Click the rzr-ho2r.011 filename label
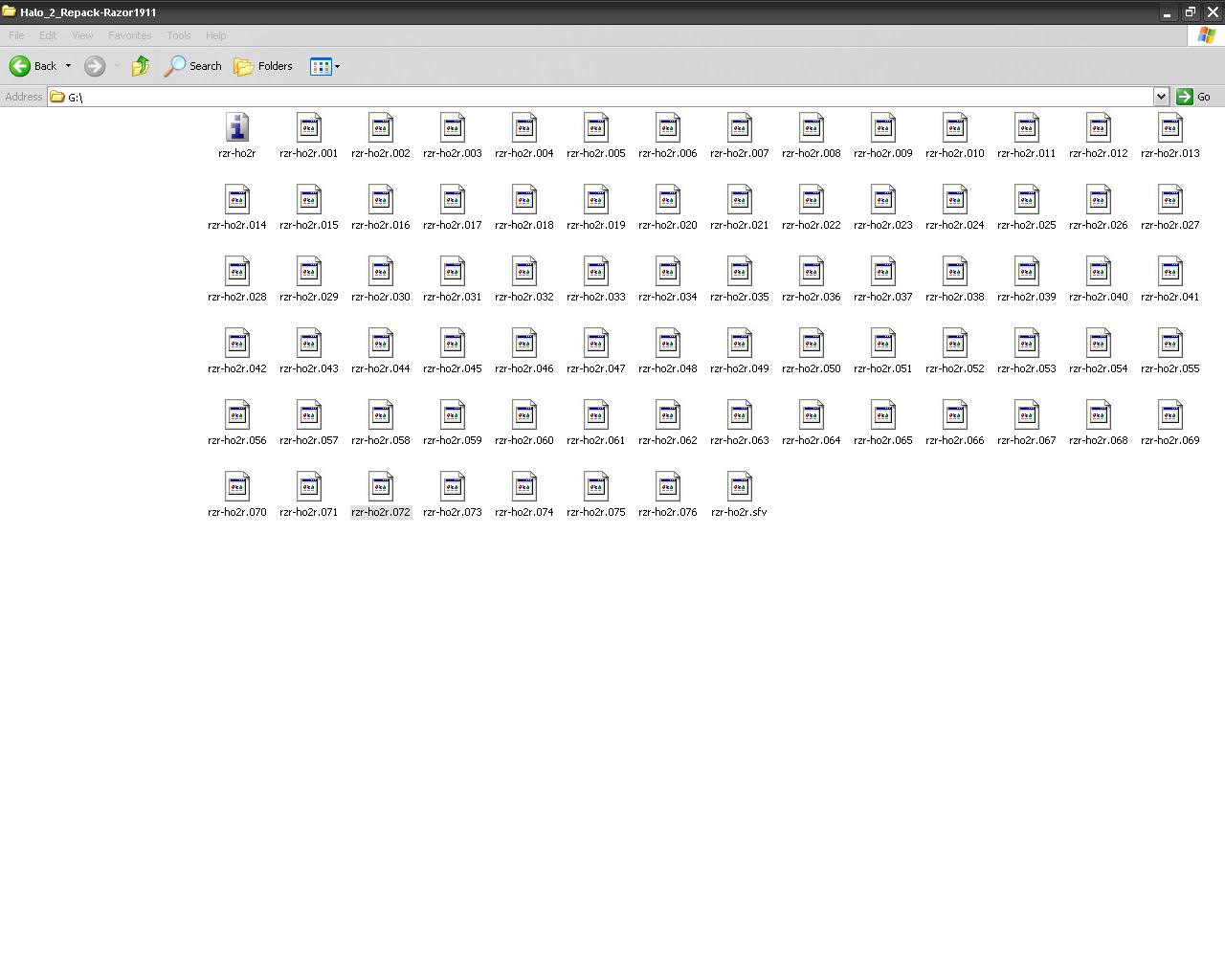 (x=1027, y=153)
